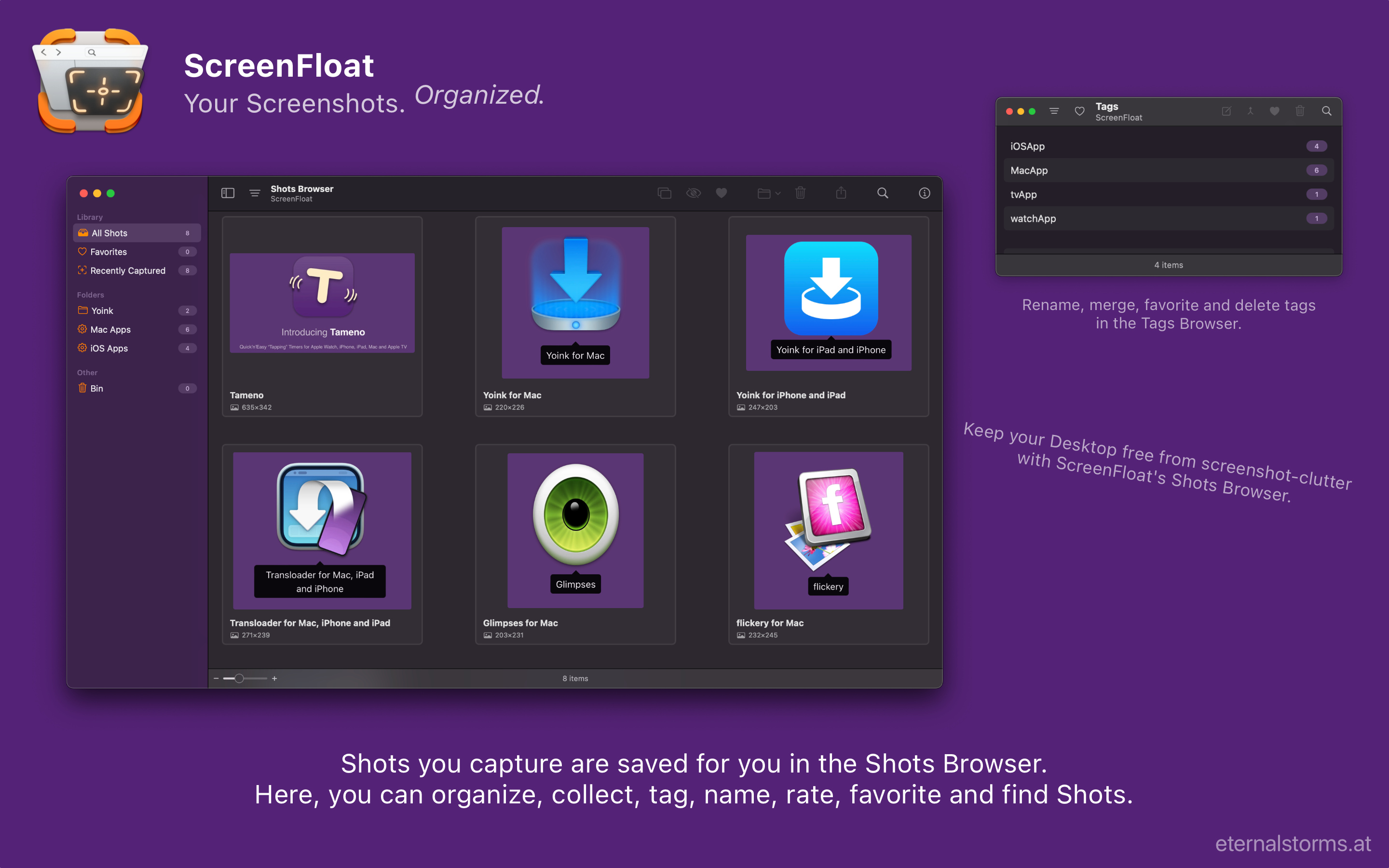This screenshot has width=1389, height=868.
Task: Select the Tameno shot thumbnail
Action: [322, 302]
